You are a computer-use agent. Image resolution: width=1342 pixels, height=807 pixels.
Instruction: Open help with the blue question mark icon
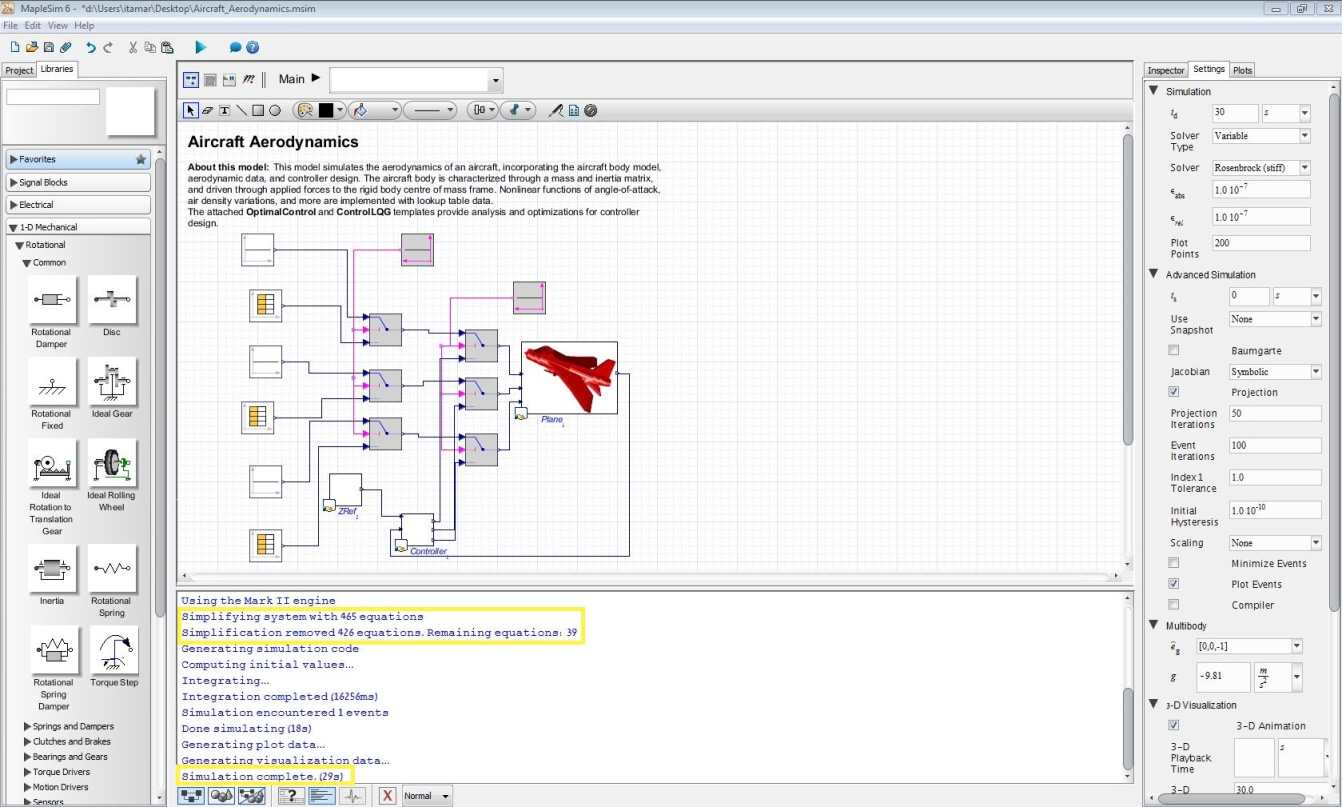pos(252,47)
